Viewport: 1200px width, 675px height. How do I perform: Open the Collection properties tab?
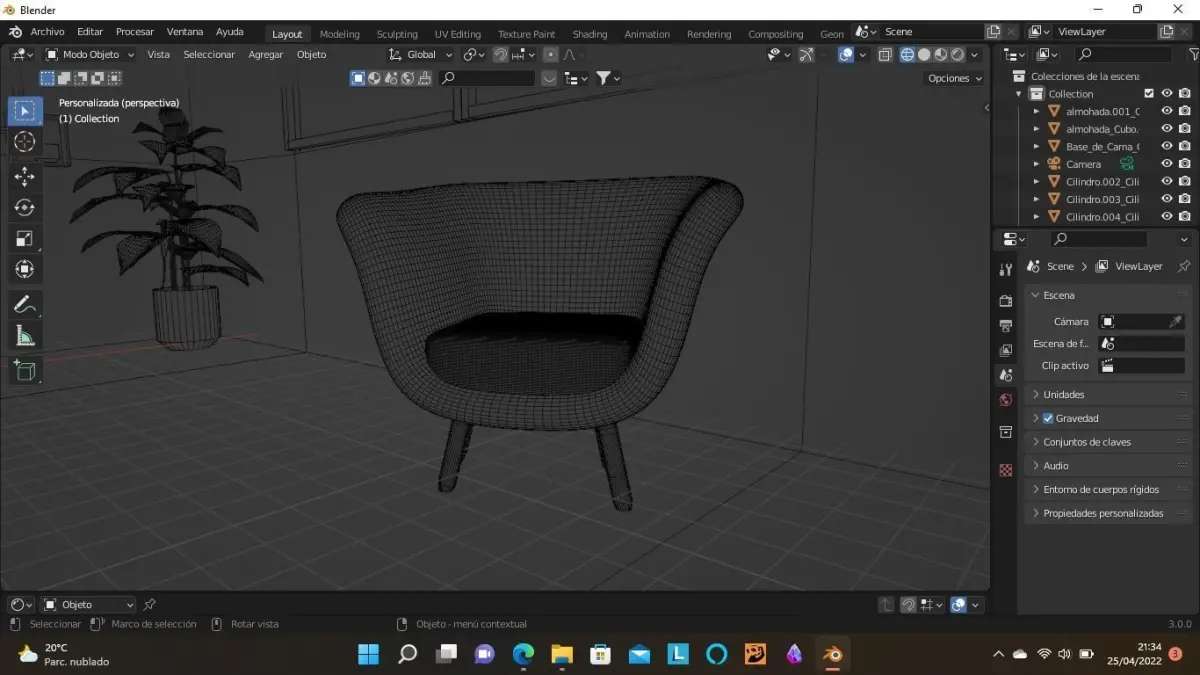tap(1006, 432)
